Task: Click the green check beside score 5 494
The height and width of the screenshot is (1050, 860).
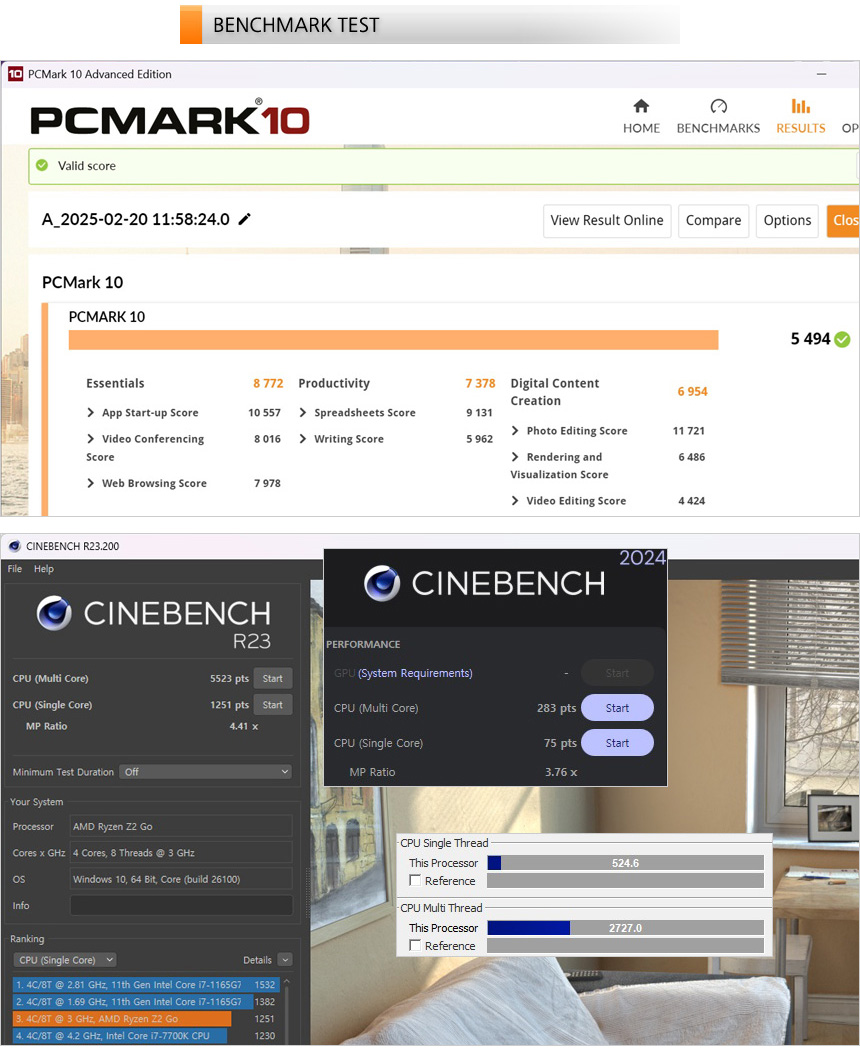Action: point(842,339)
